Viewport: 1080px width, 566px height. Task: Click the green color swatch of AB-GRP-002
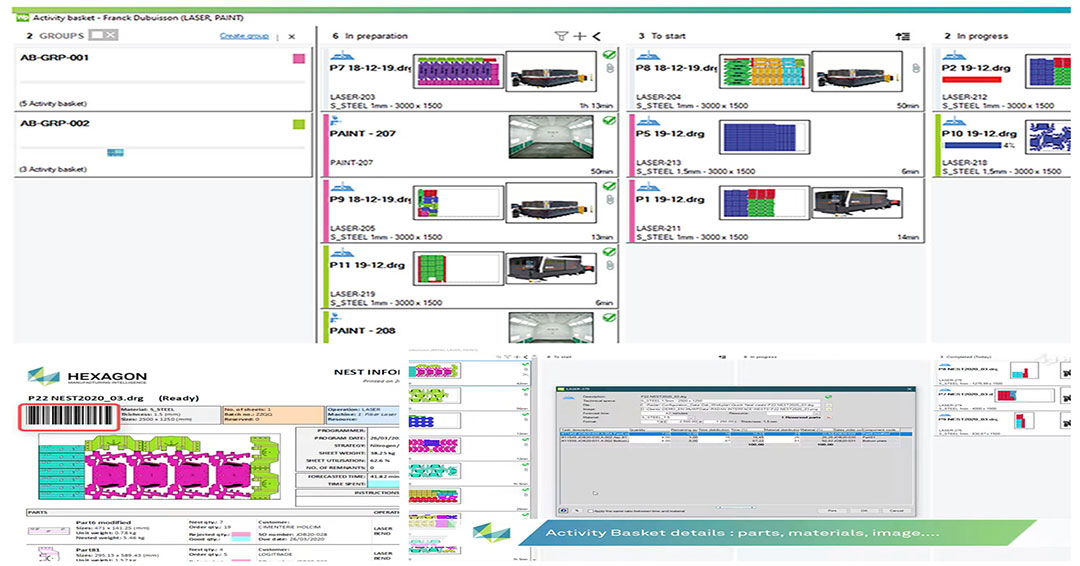[299, 125]
